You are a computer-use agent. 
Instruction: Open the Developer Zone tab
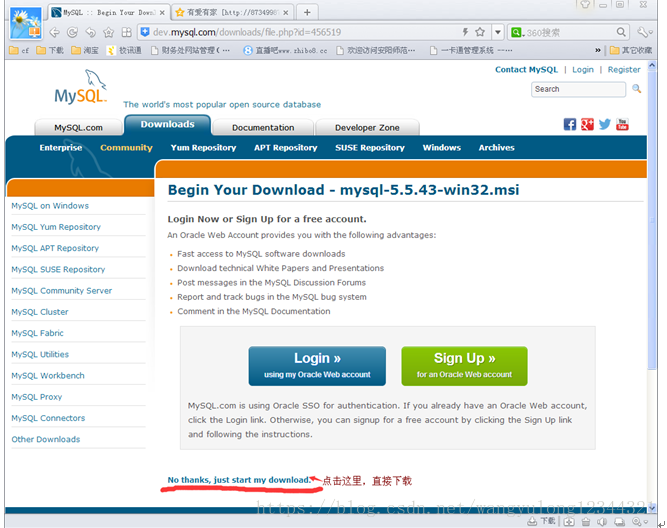tap(367, 128)
